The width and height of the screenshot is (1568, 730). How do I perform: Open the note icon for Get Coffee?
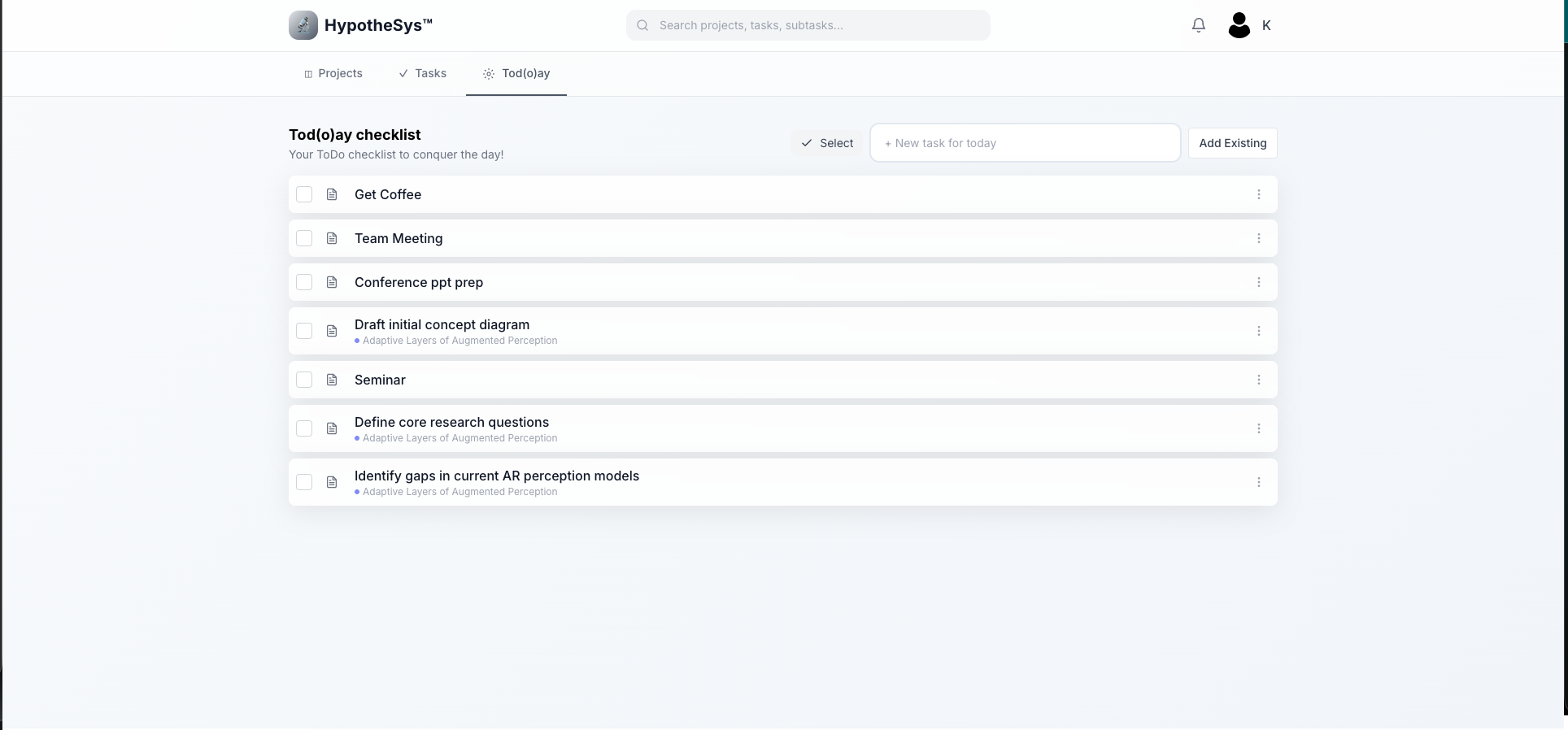click(x=332, y=194)
